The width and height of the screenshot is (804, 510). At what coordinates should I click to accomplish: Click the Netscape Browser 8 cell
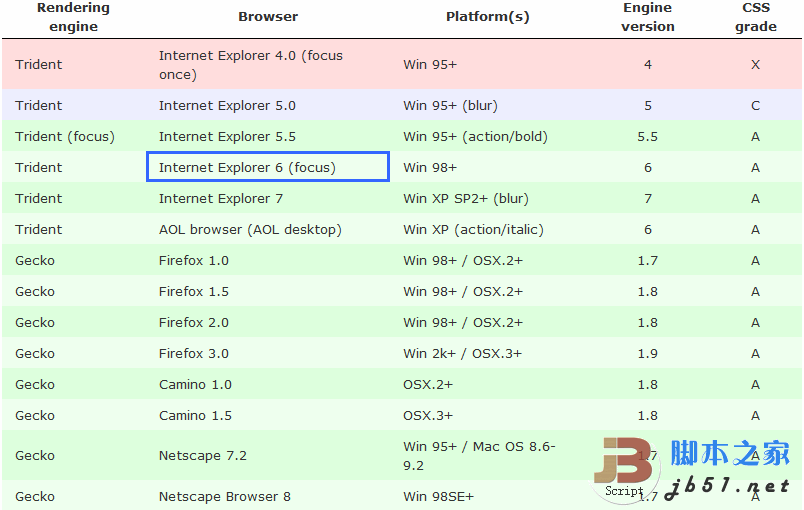[x=268, y=496]
